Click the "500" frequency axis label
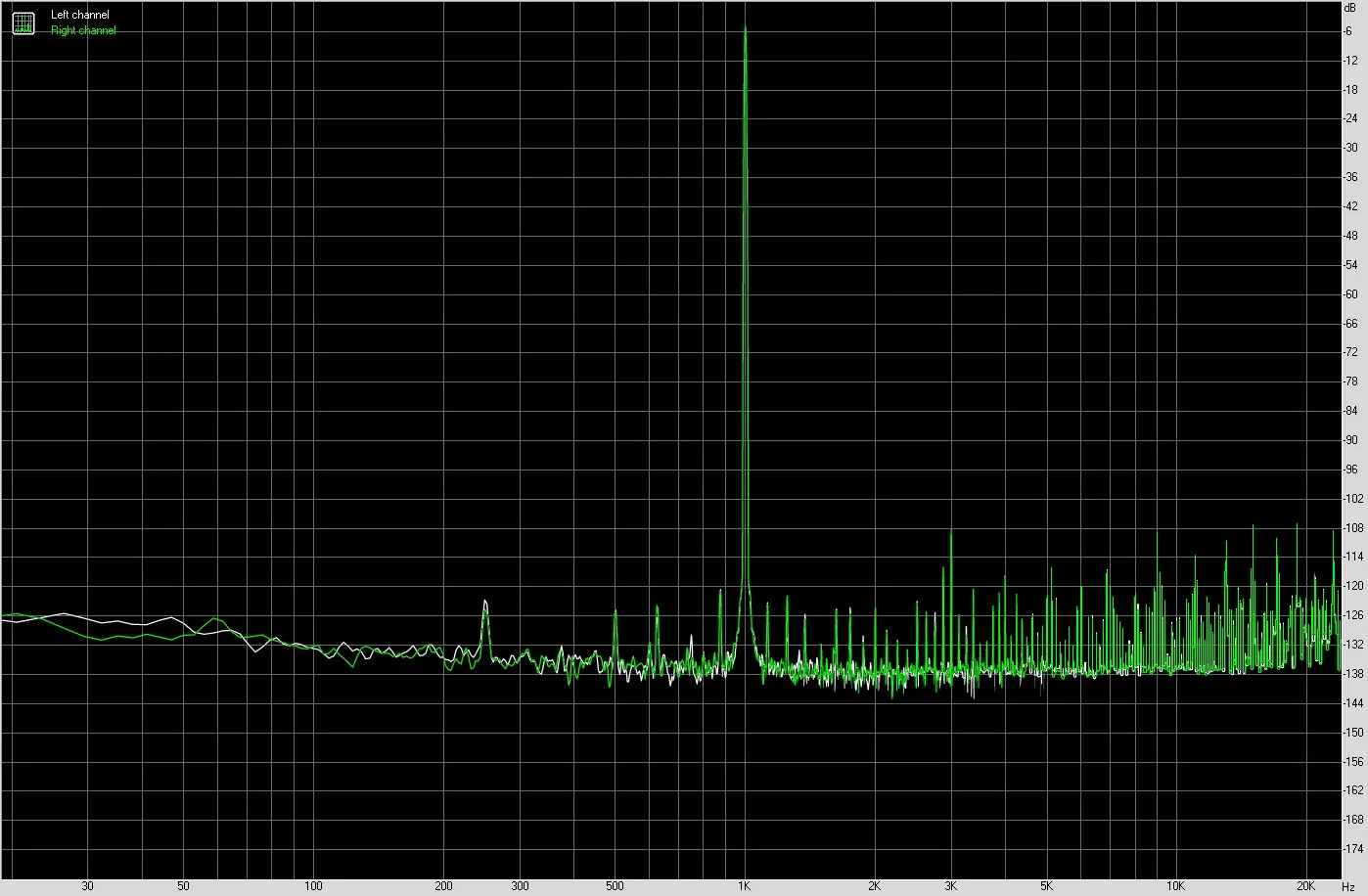 click(x=614, y=886)
